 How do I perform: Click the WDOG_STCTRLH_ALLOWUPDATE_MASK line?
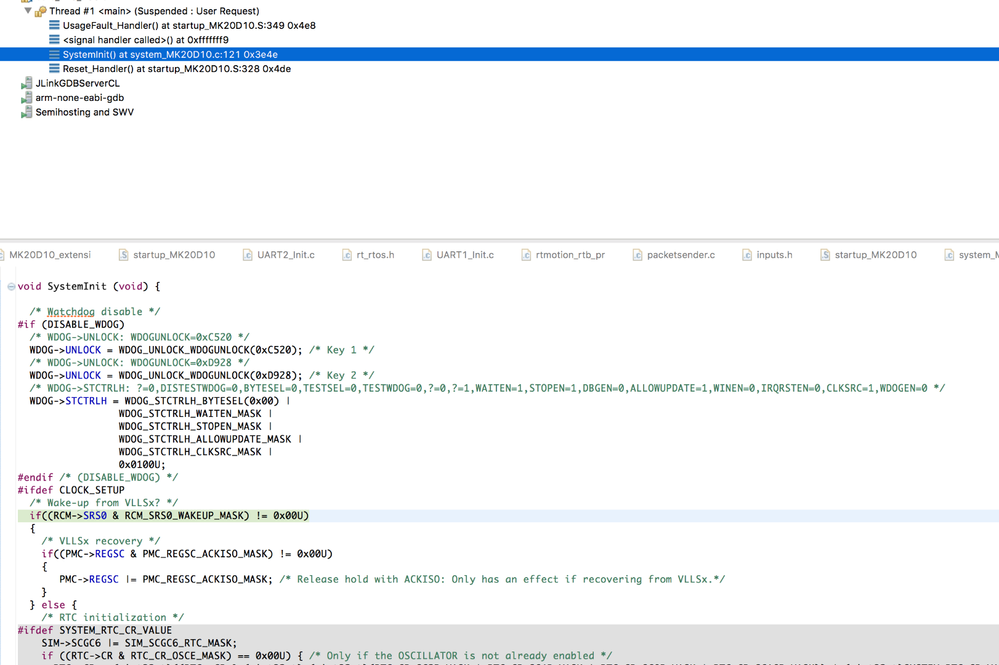pyautogui.click(x=210, y=439)
